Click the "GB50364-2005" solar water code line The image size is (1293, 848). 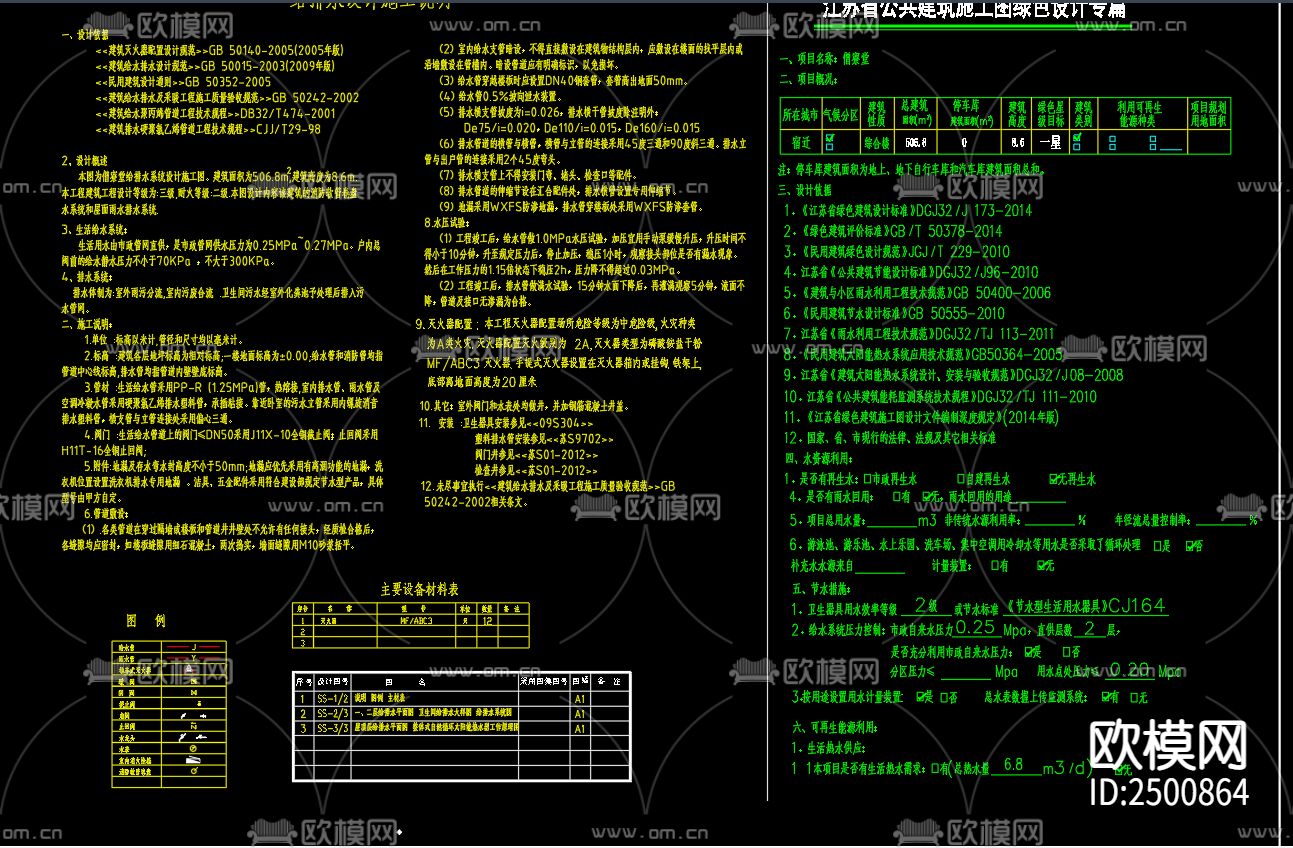click(923, 355)
